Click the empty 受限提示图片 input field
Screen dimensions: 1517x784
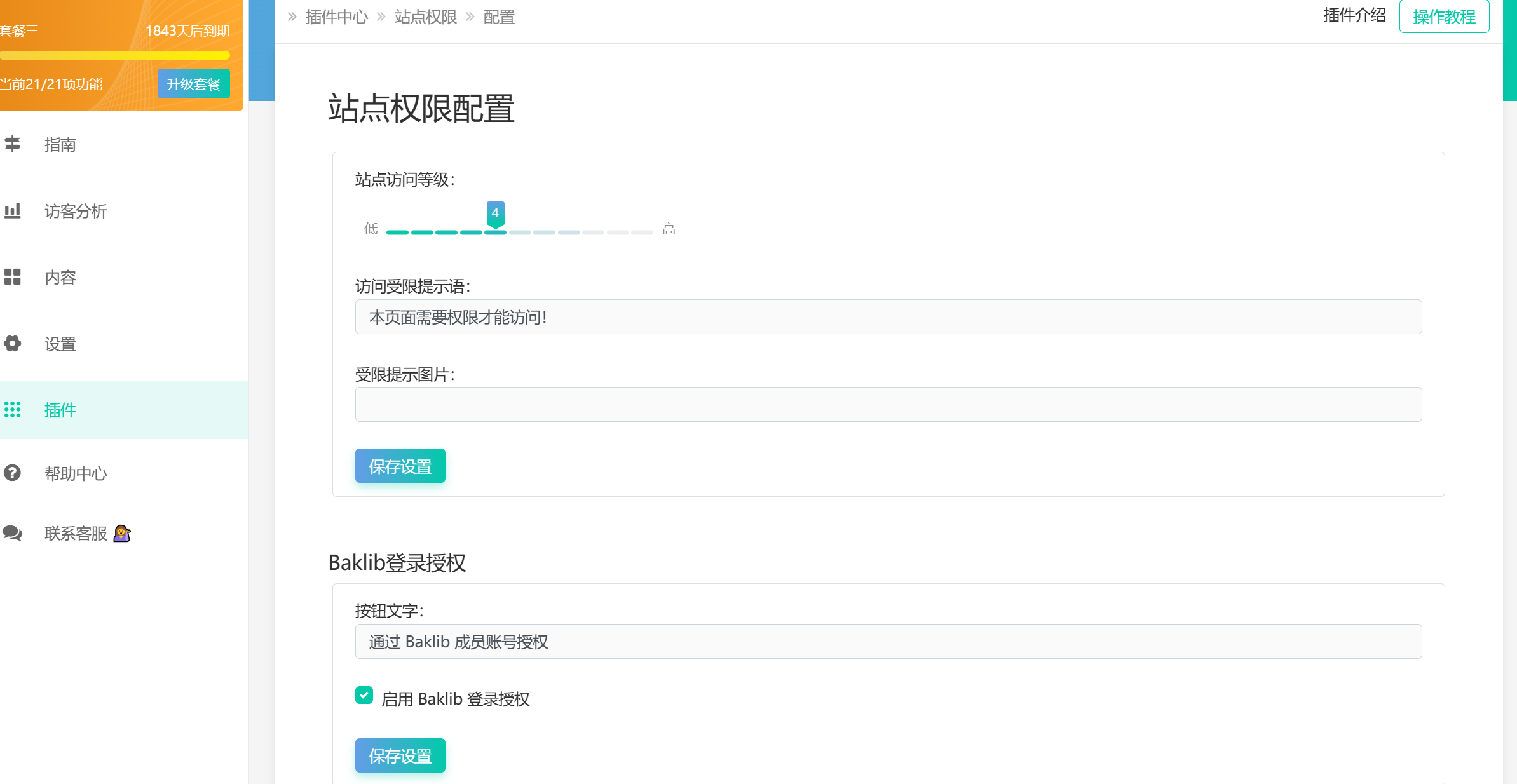coord(888,405)
